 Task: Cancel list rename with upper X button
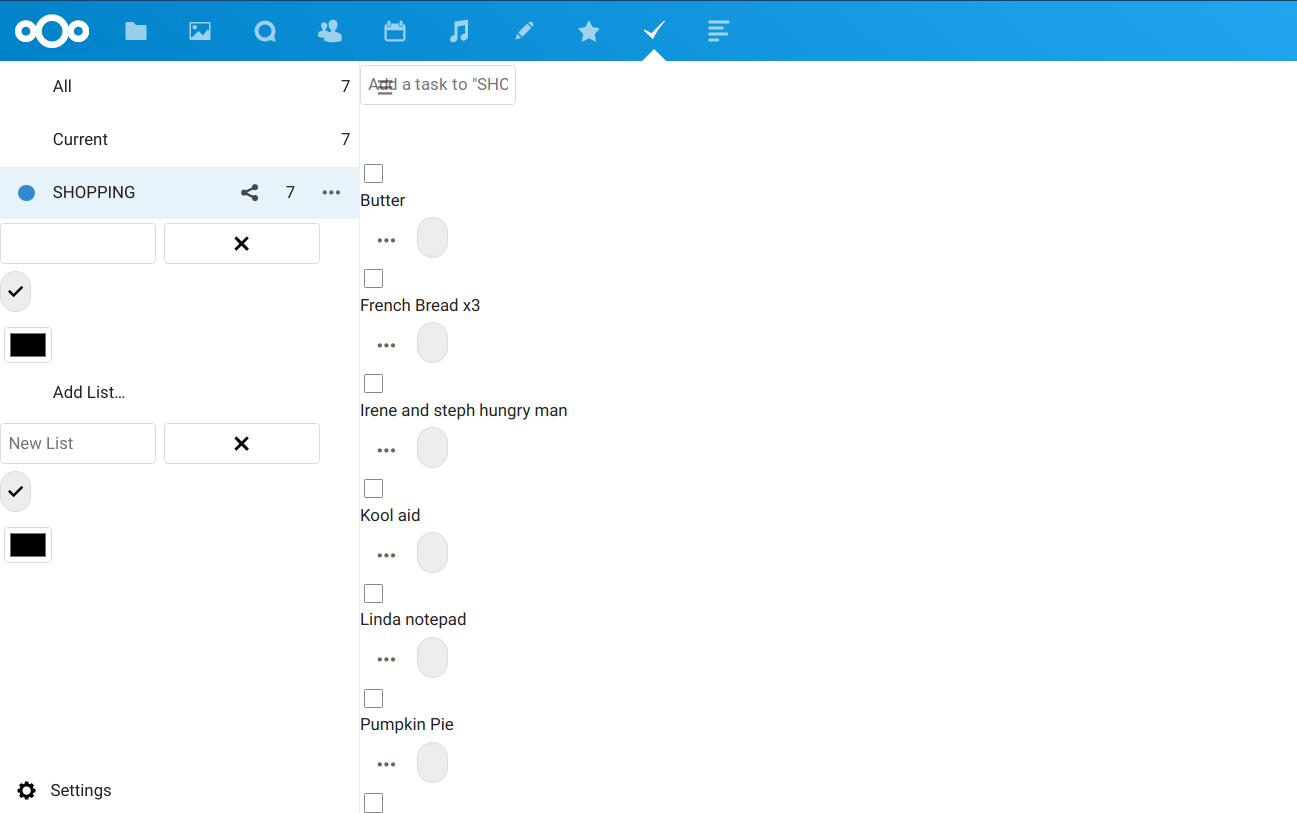pos(242,243)
